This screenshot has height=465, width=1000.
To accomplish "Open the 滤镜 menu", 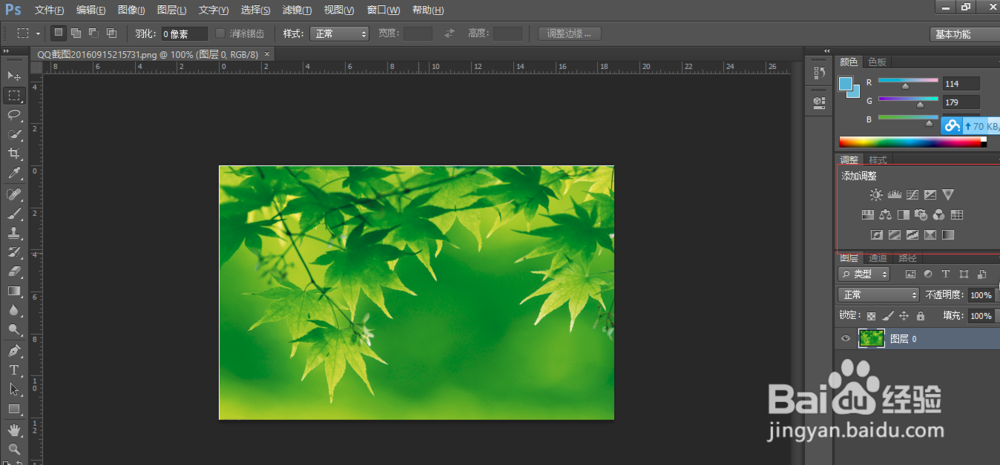I will point(297,10).
